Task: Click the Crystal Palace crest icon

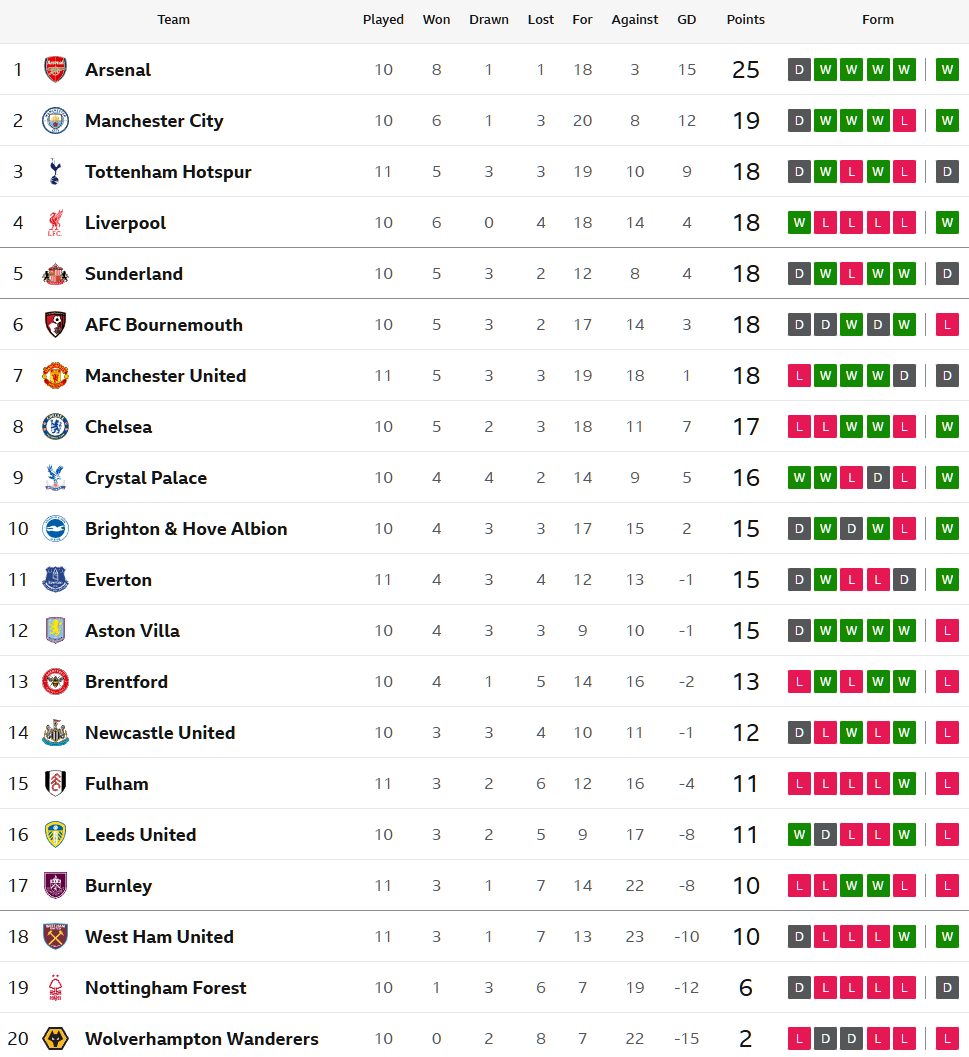Action: 55,478
